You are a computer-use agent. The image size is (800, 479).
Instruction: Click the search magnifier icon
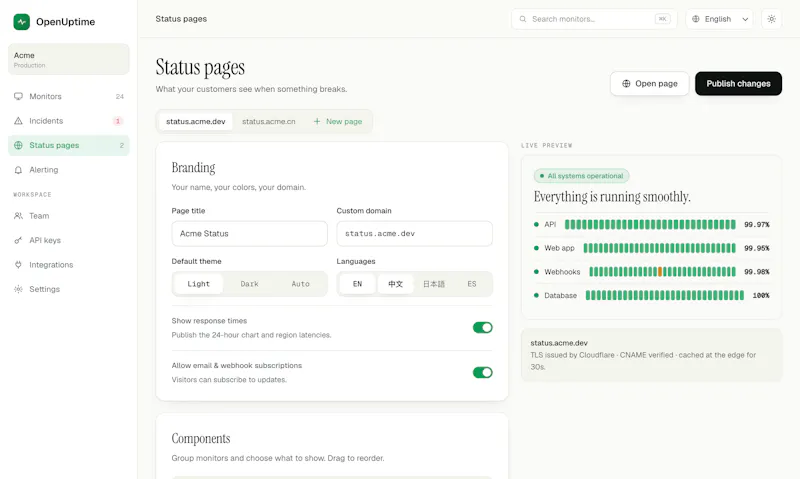point(523,19)
